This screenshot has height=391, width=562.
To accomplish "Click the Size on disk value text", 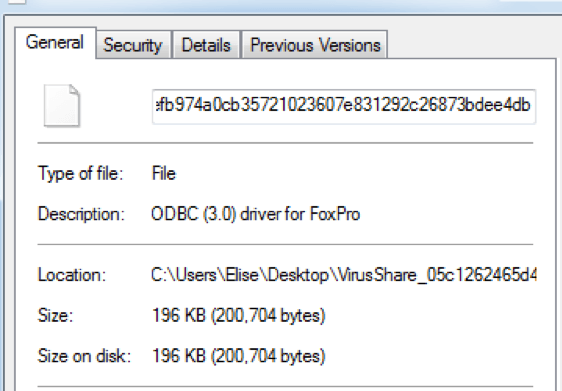I will 239,356.
